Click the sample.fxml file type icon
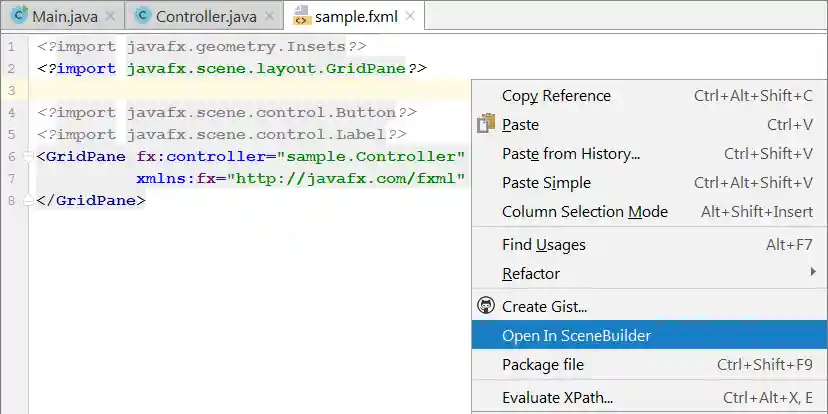The height and width of the screenshot is (414, 828). click(301, 16)
